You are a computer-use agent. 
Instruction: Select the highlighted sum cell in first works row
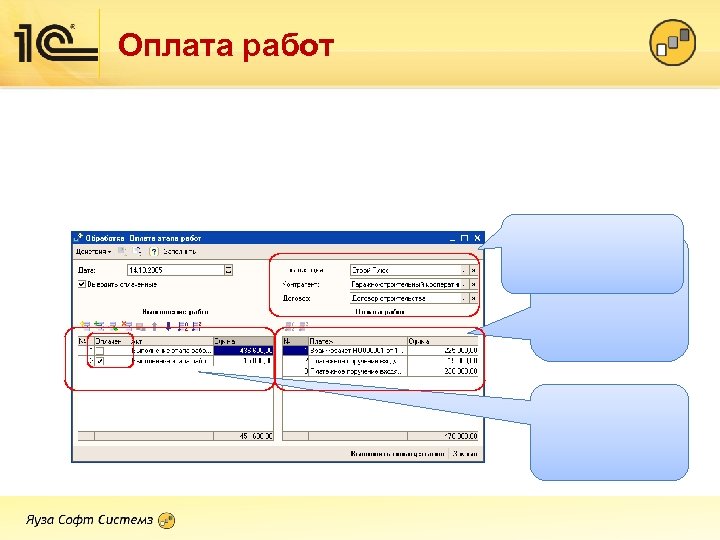click(243, 351)
